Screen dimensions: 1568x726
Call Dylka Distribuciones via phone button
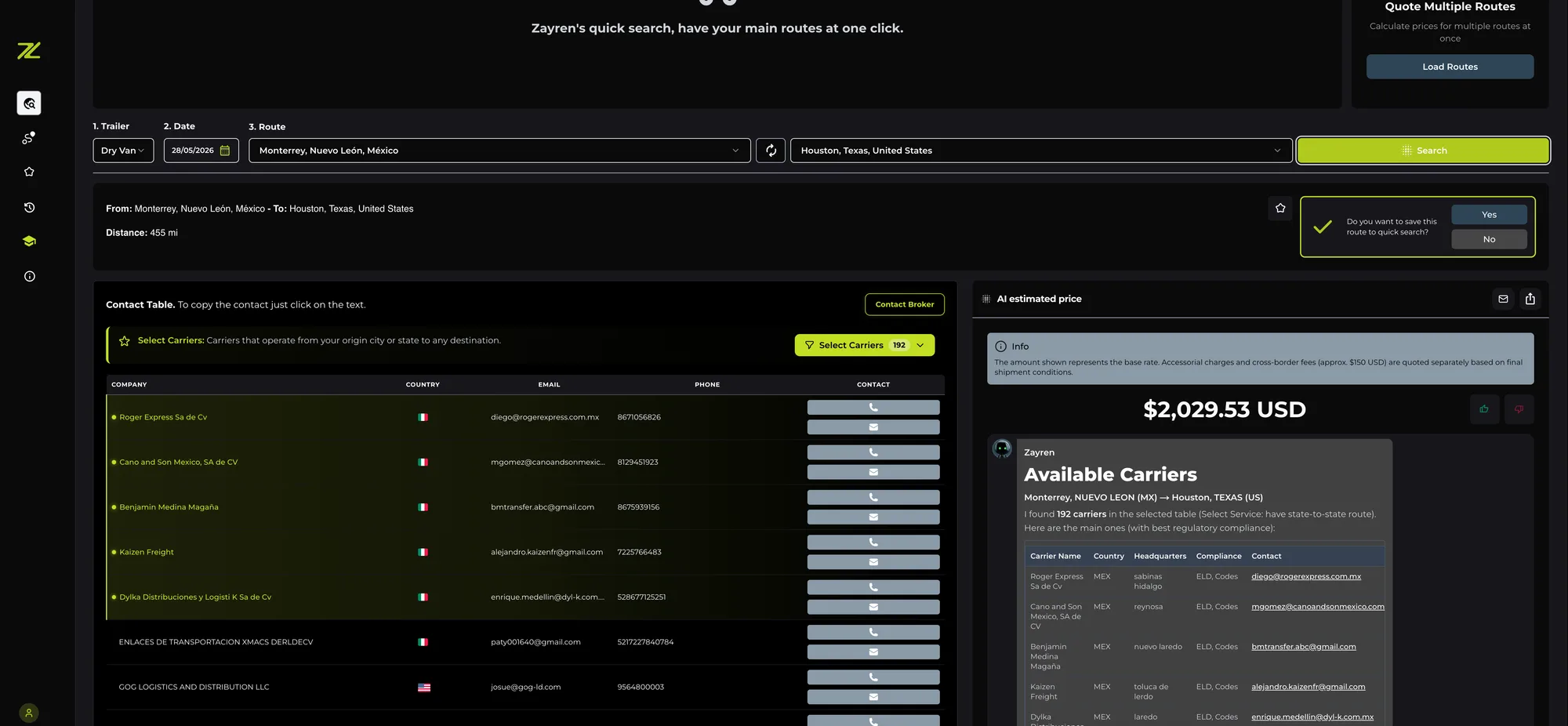click(x=873, y=587)
